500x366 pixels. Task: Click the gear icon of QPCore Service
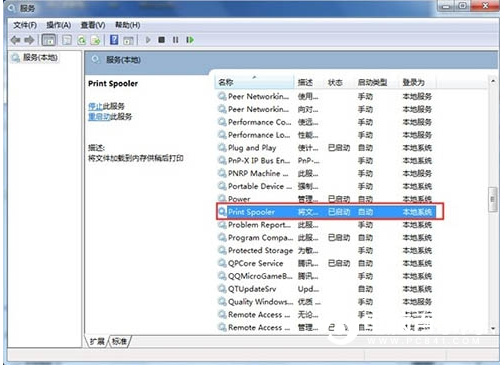[222, 263]
